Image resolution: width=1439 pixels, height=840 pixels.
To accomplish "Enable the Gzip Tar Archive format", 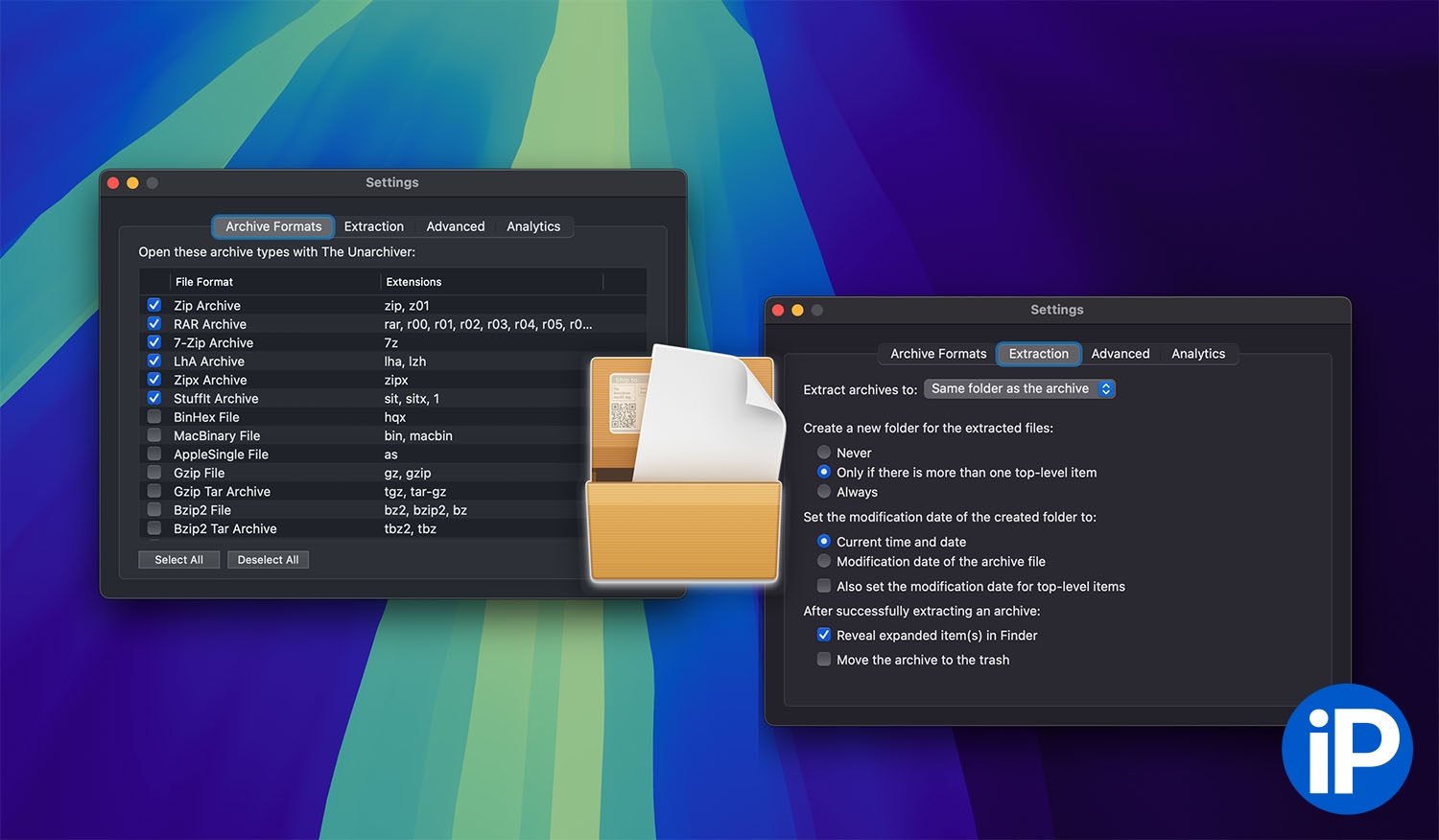I will click(x=153, y=491).
